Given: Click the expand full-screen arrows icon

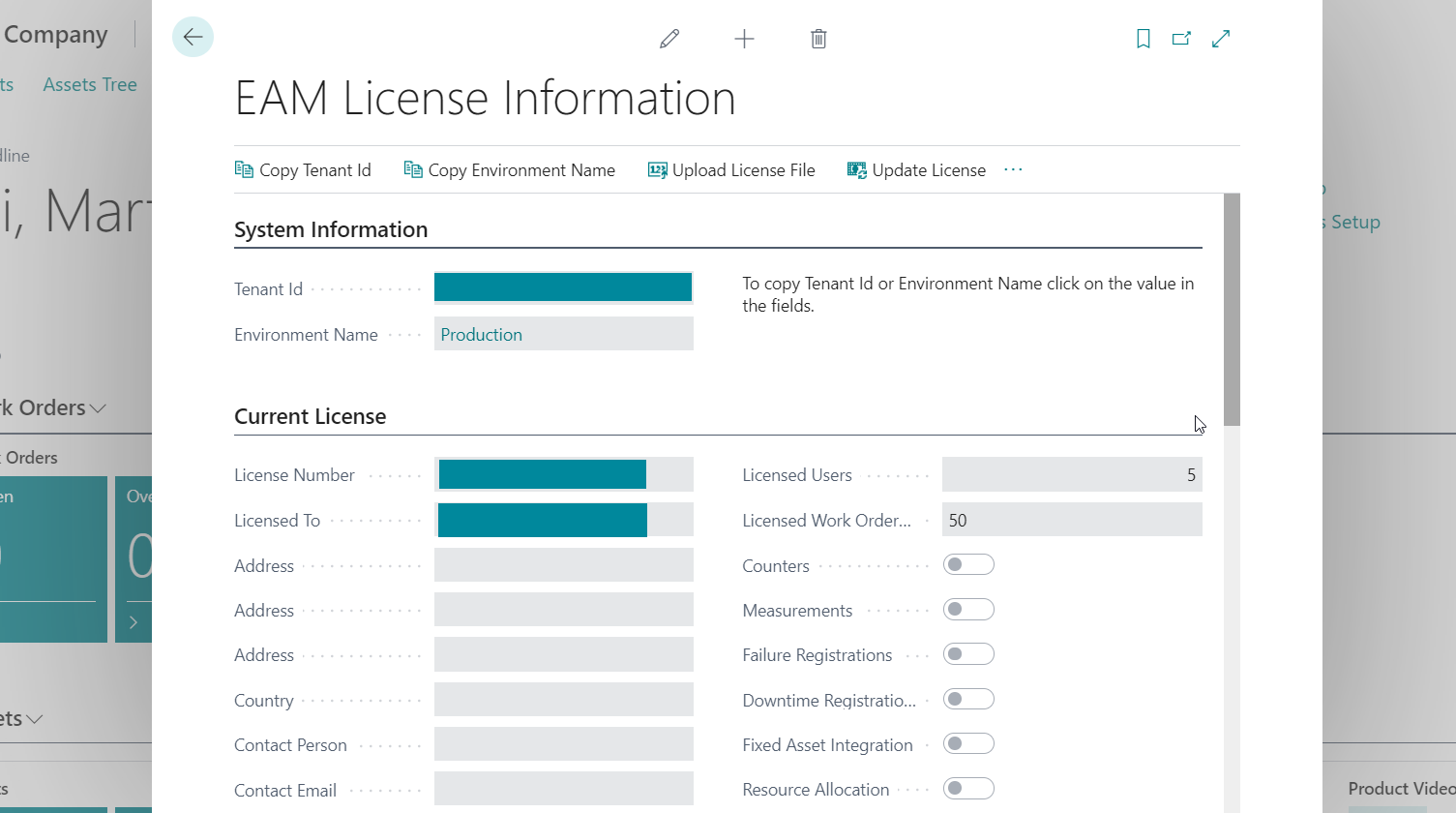Looking at the screenshot, I should coord(1221,39).
